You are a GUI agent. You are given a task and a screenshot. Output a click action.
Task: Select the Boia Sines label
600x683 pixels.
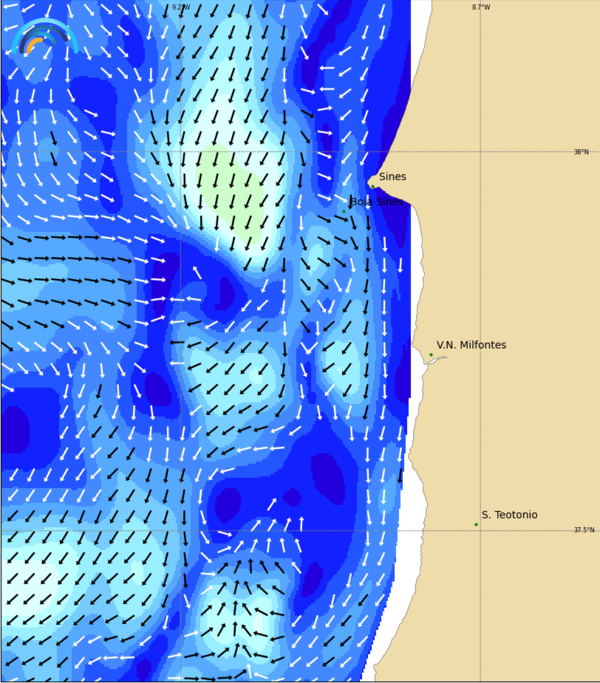[377, 201]
